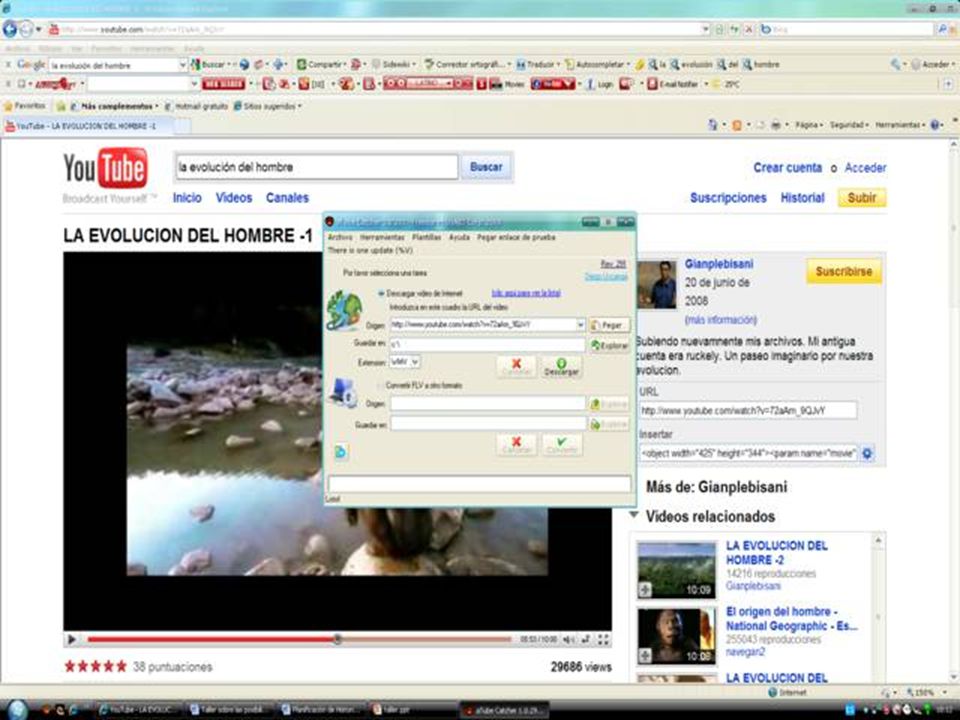This screenshot has height=720, width=960.
Task: Click the Suscripciones link
Action: point(728,198)
